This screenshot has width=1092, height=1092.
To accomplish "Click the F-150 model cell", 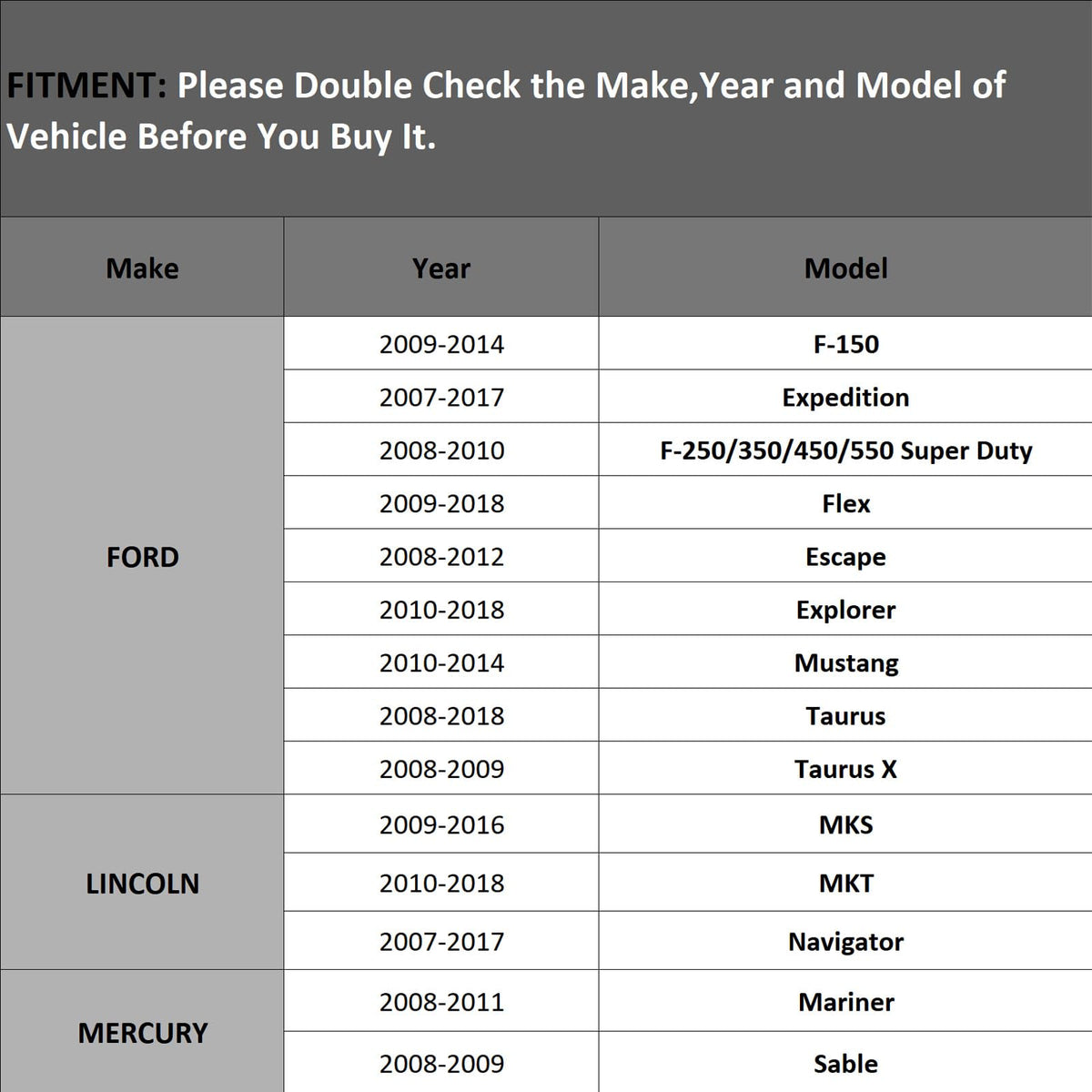I will click(x=845, y=344).
